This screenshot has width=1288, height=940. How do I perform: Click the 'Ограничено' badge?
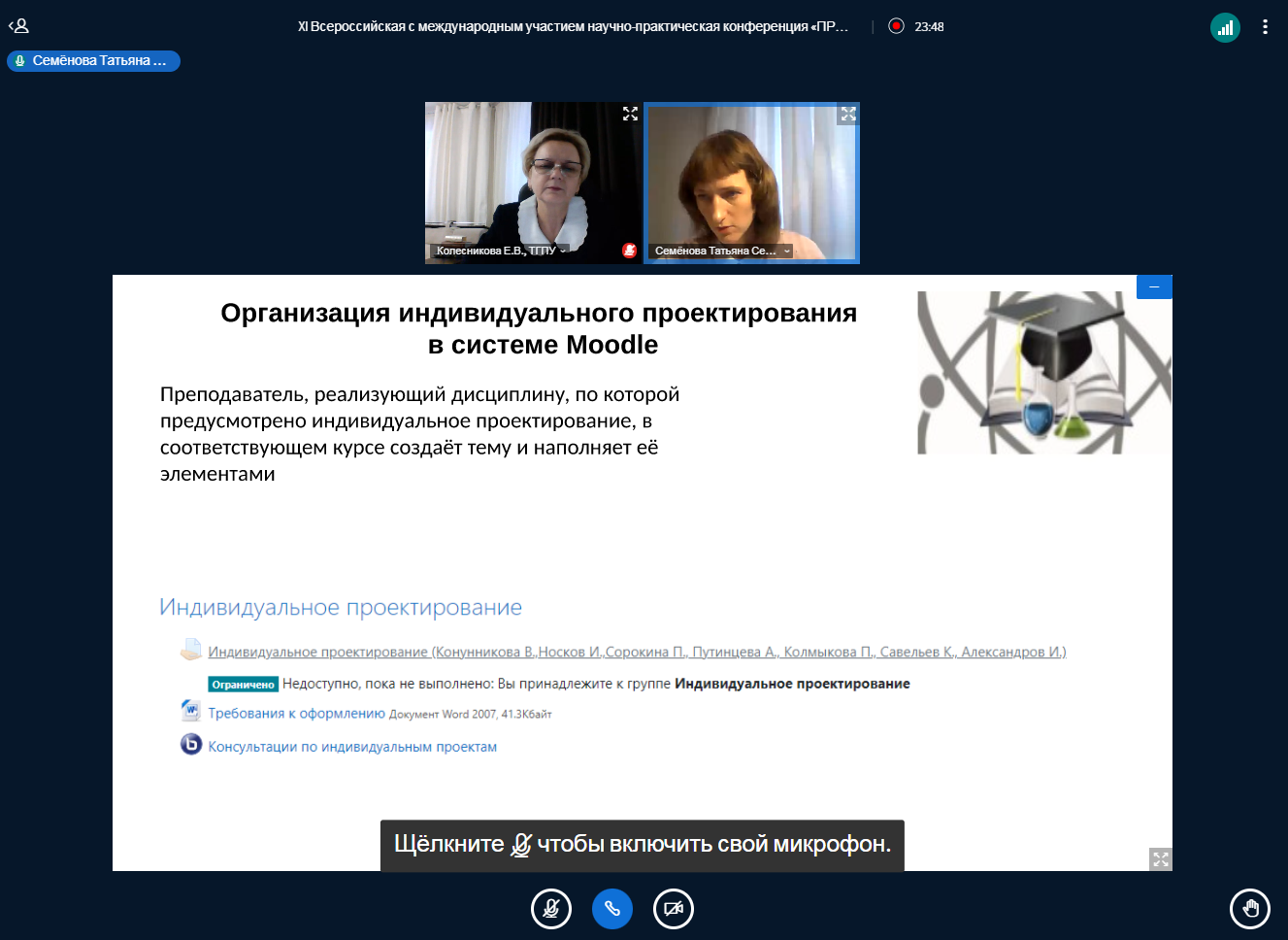[243, 685]
